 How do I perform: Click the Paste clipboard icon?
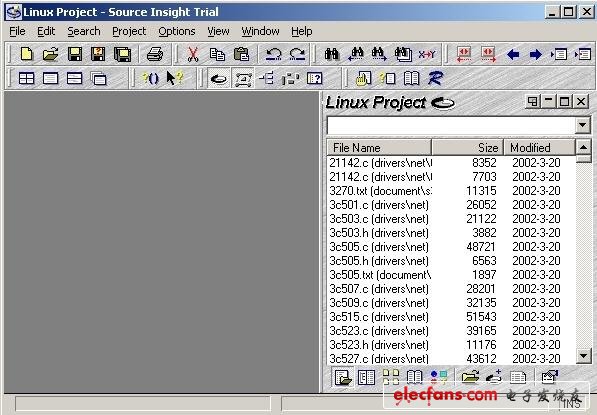click(241, 54)
